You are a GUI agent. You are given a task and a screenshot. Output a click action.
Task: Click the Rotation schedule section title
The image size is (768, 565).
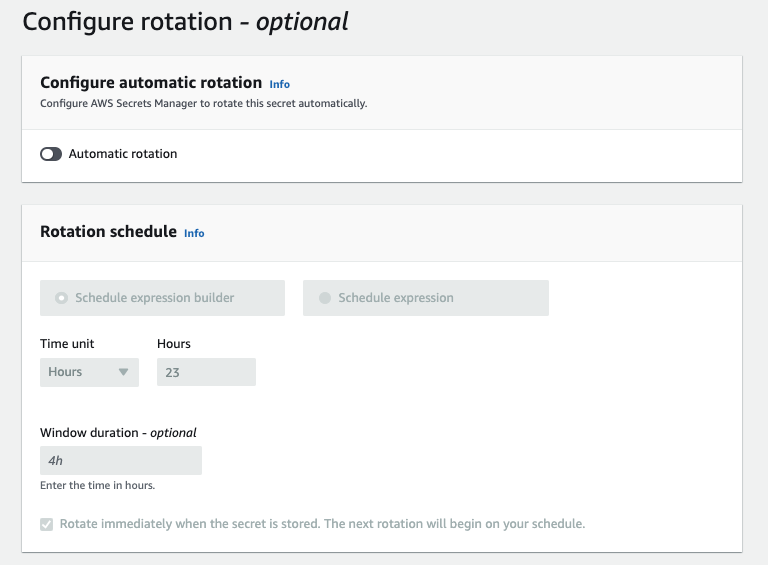click(x=107, y=232)
